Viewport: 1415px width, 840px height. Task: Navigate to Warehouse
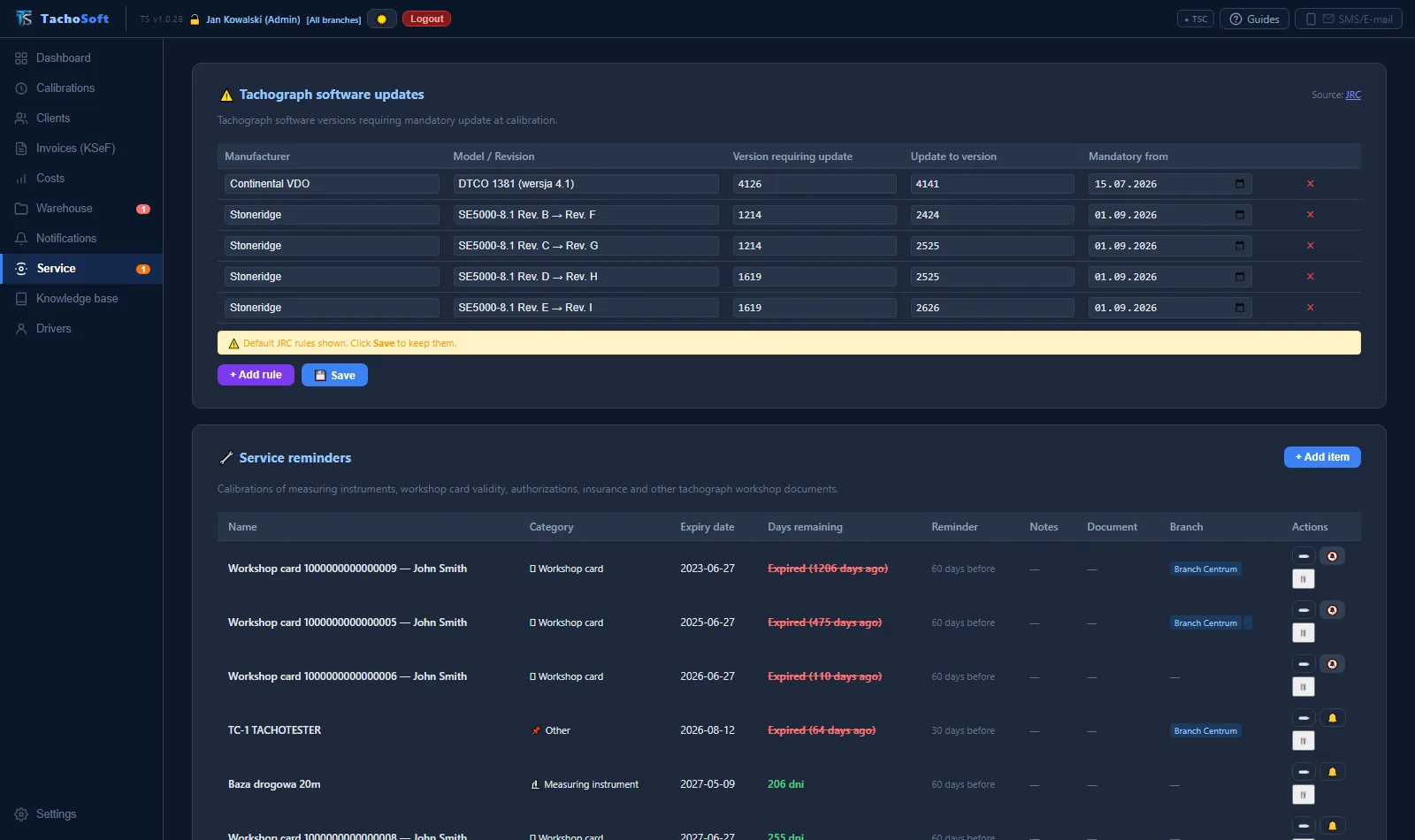click(x=81, y=209)
